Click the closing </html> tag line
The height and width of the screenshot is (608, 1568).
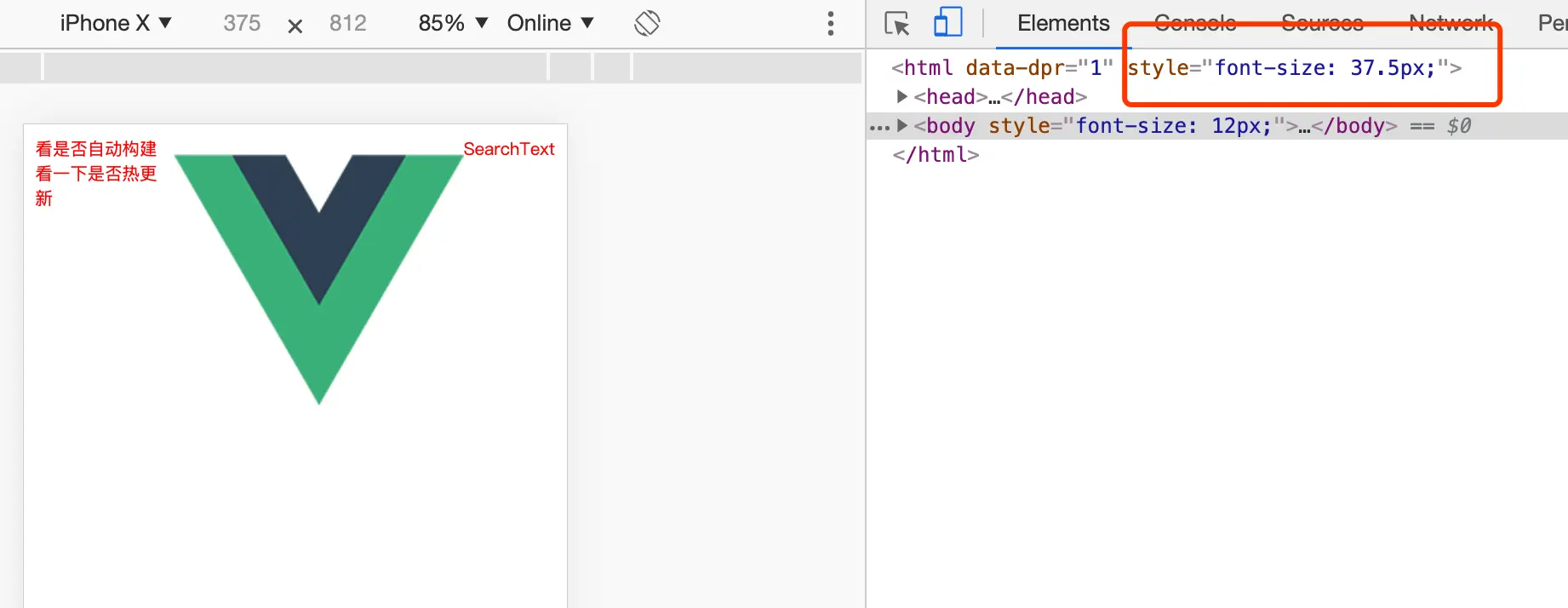tap(936, 154)
